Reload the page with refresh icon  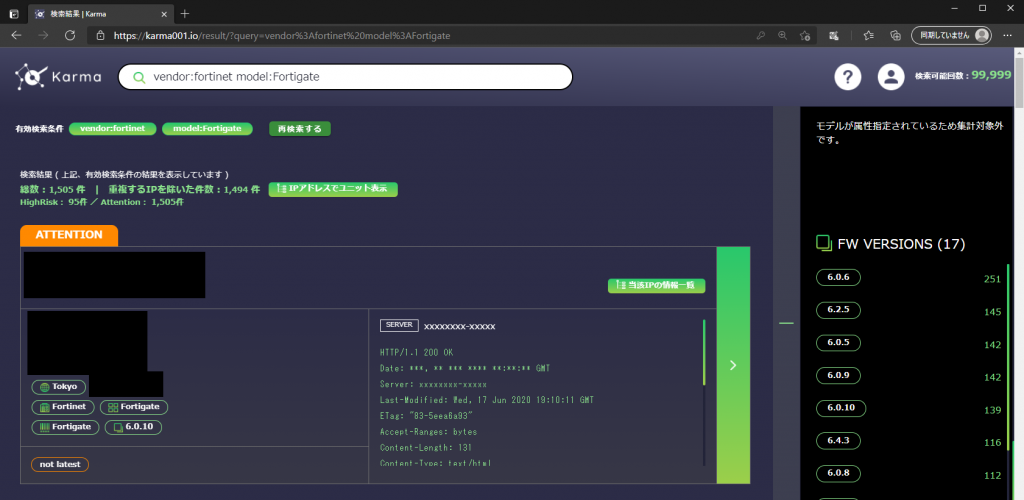pyautogui.click(x=71, y=35)
